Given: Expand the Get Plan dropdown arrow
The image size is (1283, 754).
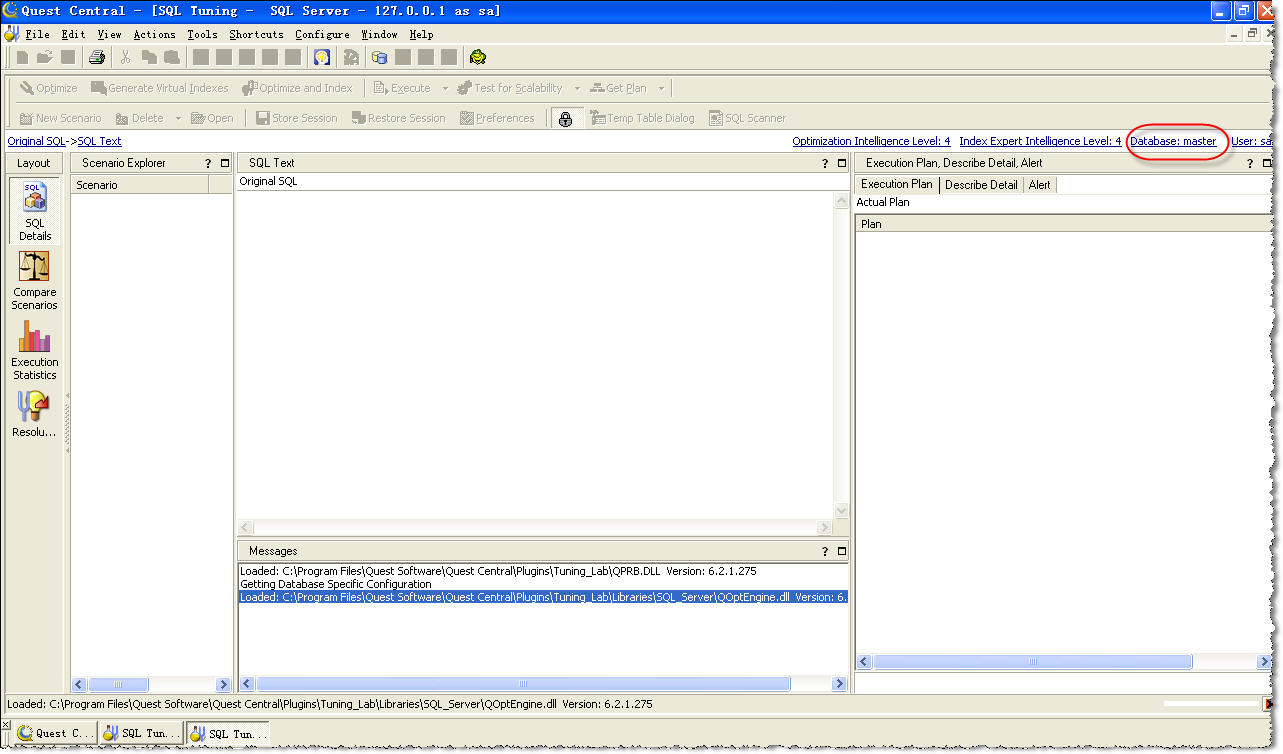Looking at the screenshot, I should pos(661,88).
